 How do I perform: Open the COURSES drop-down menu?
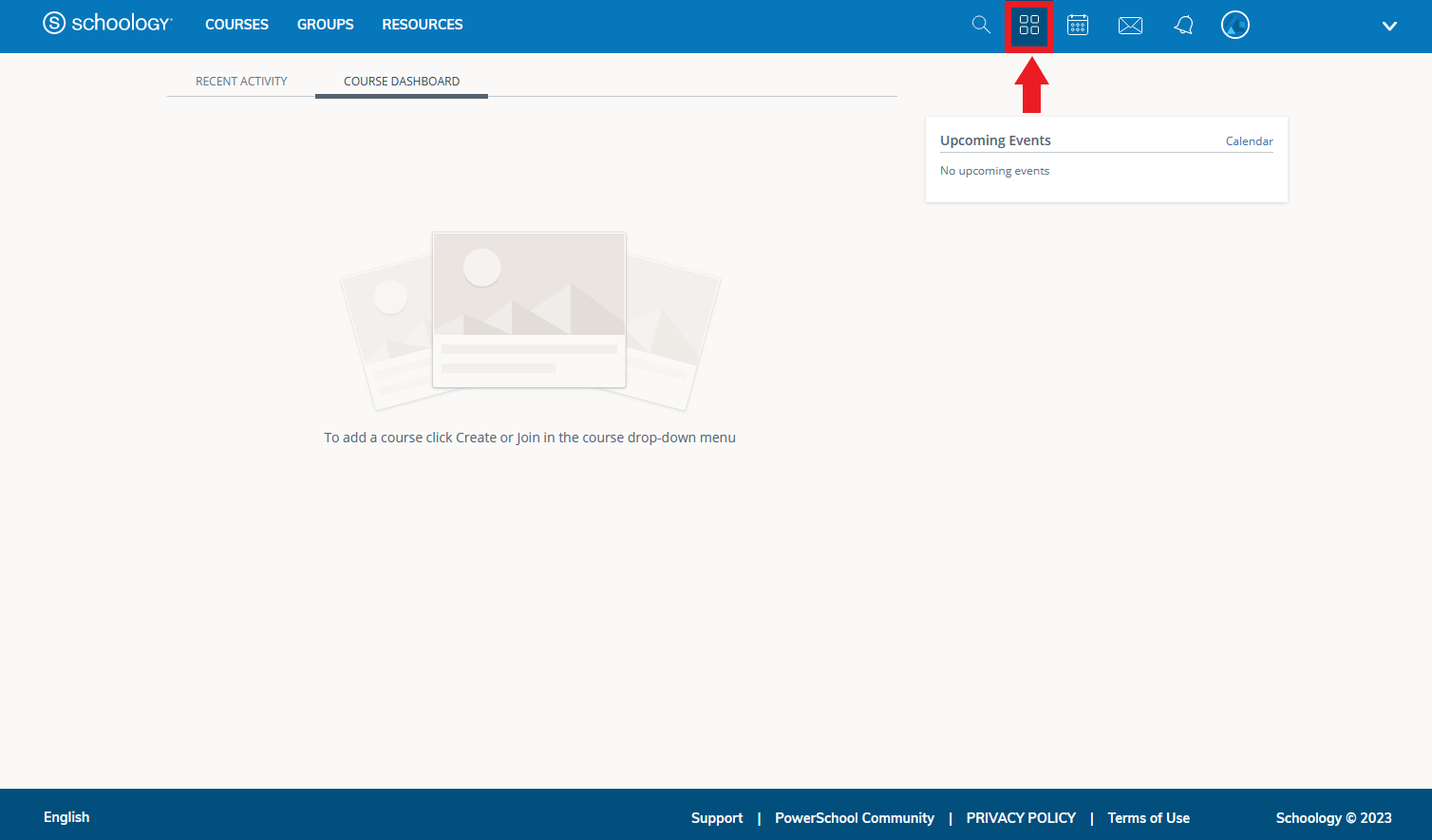pos(236,25)
